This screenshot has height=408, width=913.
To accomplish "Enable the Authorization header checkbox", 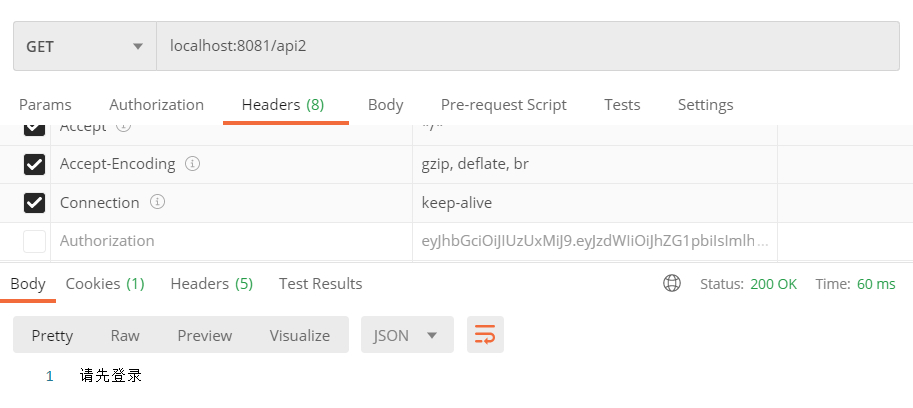I will (x=34, y=241).
